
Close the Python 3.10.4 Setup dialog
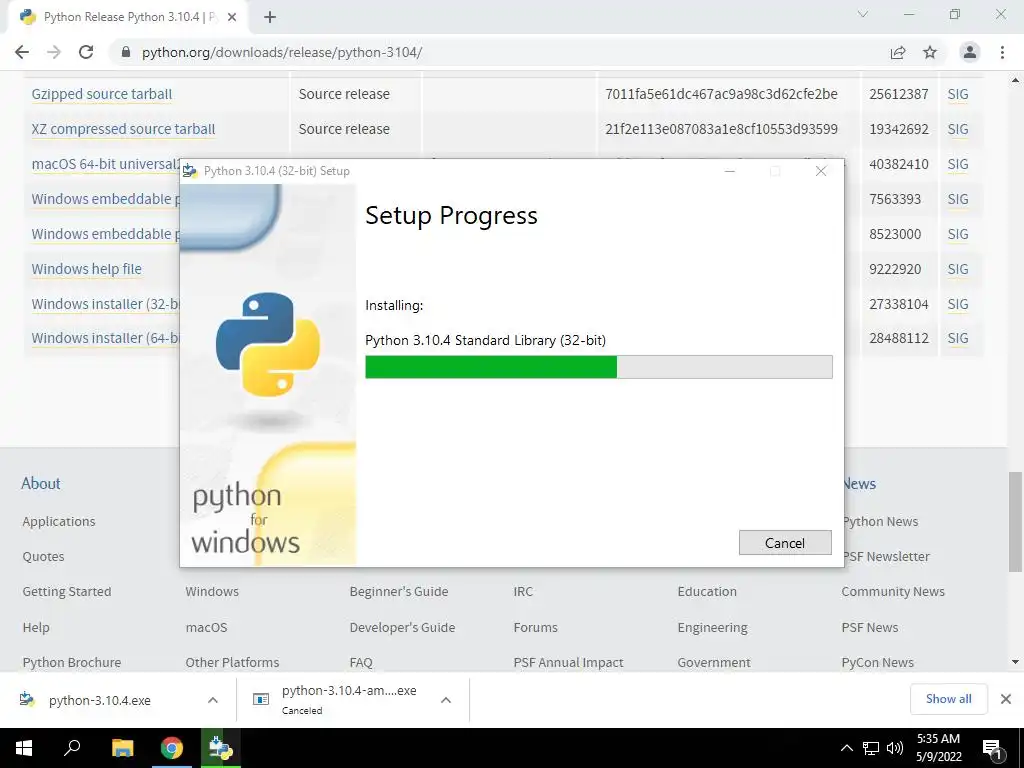point(821,171)
